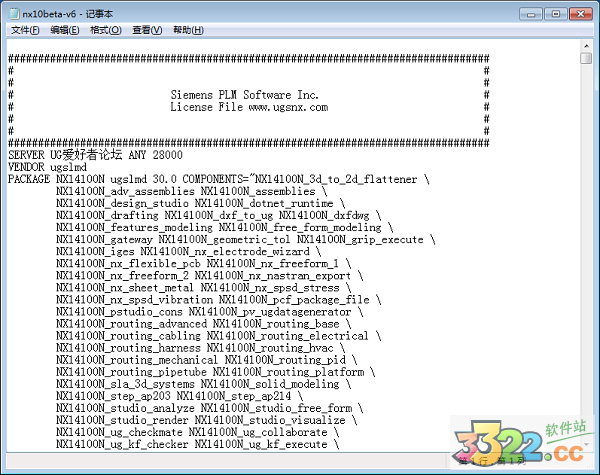Click the word PACKAGE in the text
This screenshot has width=600, height=475.
point(29,179)
